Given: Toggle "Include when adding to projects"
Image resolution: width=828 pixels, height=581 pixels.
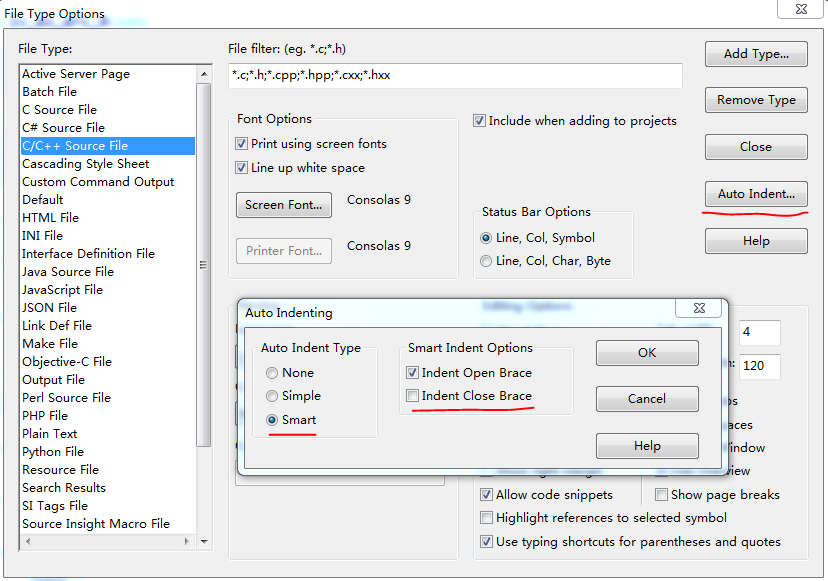Looking at the screenshot, I should click(x=480, y=120).
